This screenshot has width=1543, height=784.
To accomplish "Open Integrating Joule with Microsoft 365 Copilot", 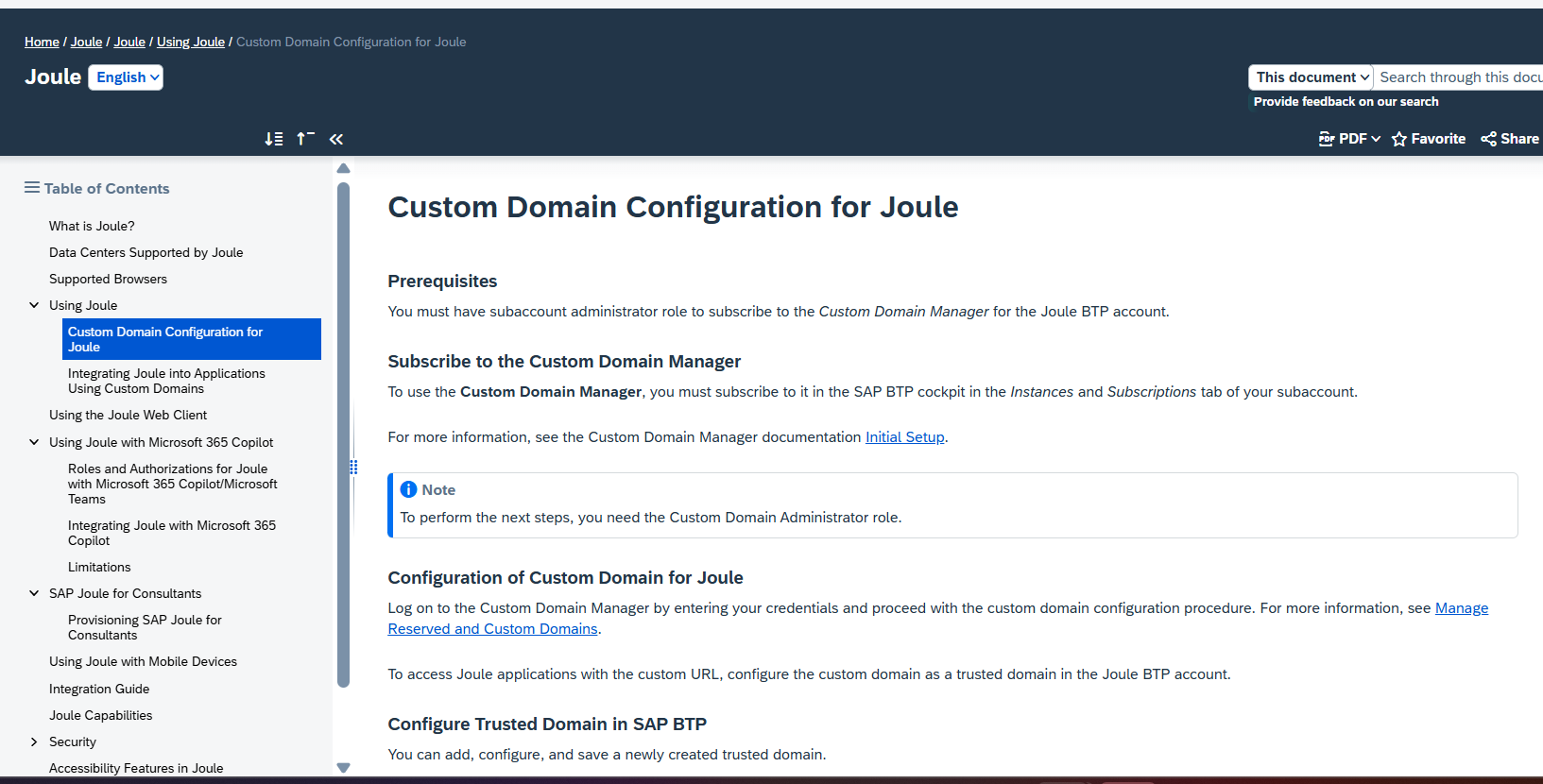I will point(172,533).
